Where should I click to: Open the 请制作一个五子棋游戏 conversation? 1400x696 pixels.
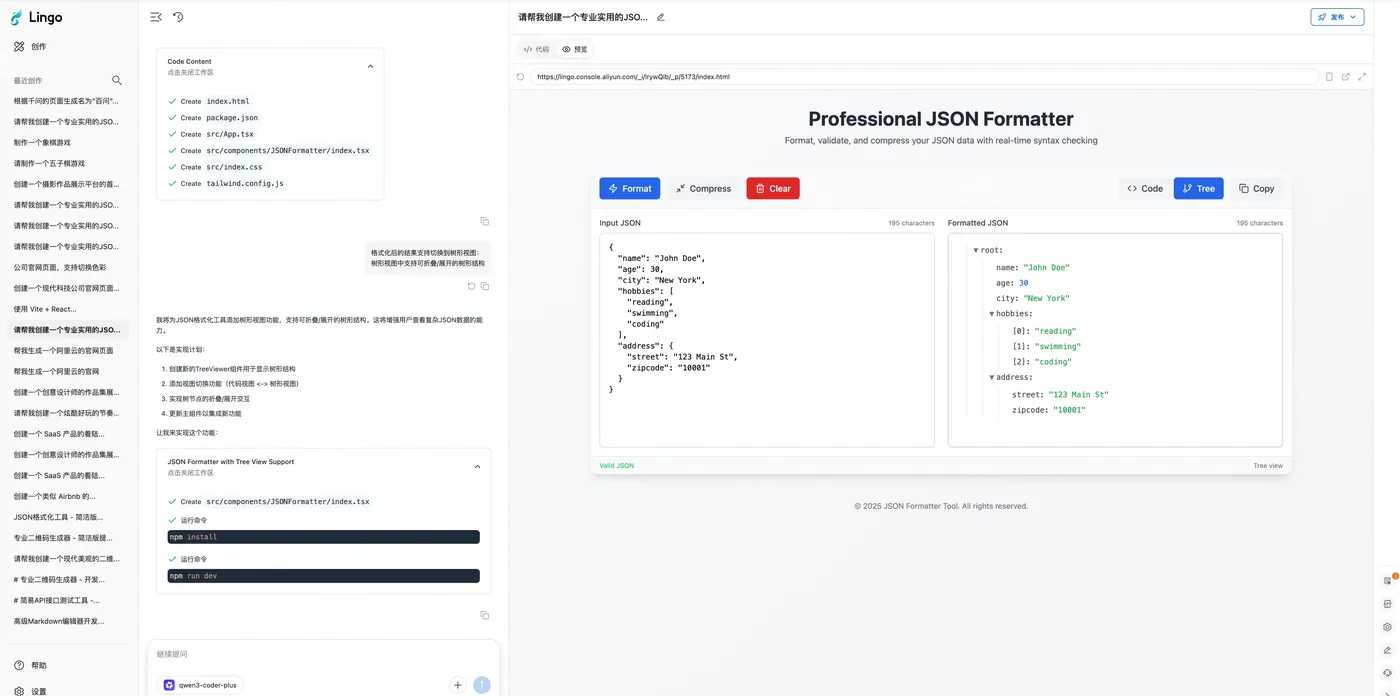[x=49, y=163]
